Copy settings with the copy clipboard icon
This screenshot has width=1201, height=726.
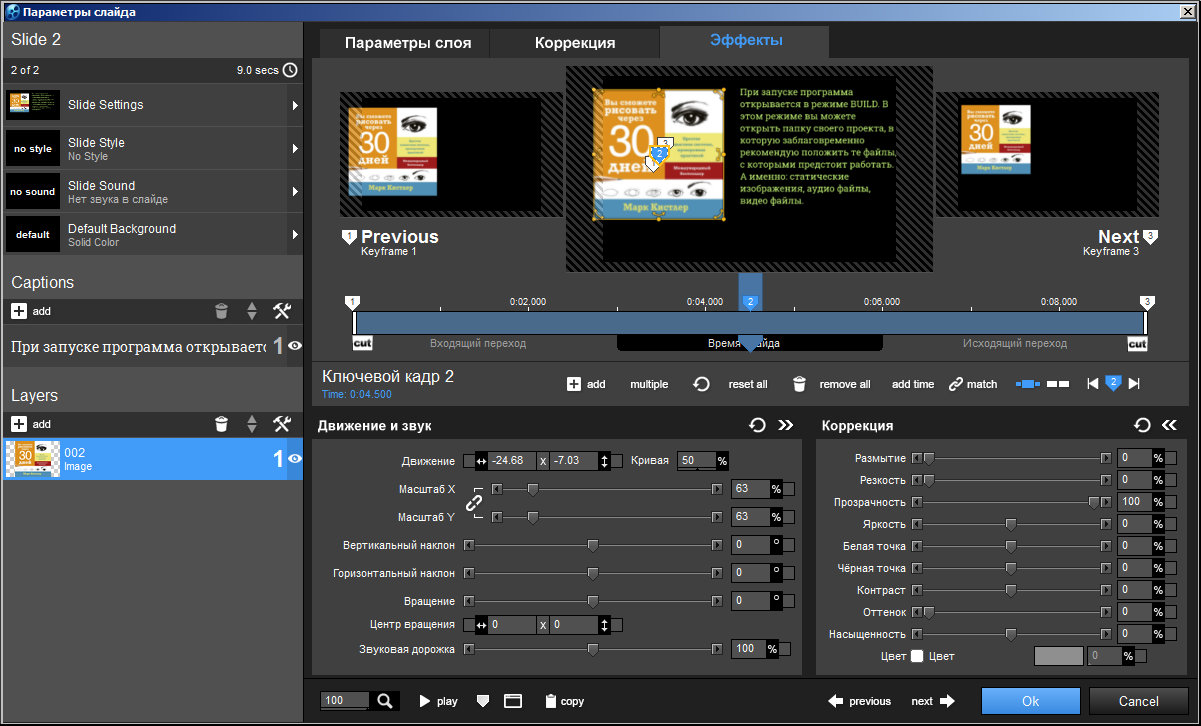coord(551,701)
